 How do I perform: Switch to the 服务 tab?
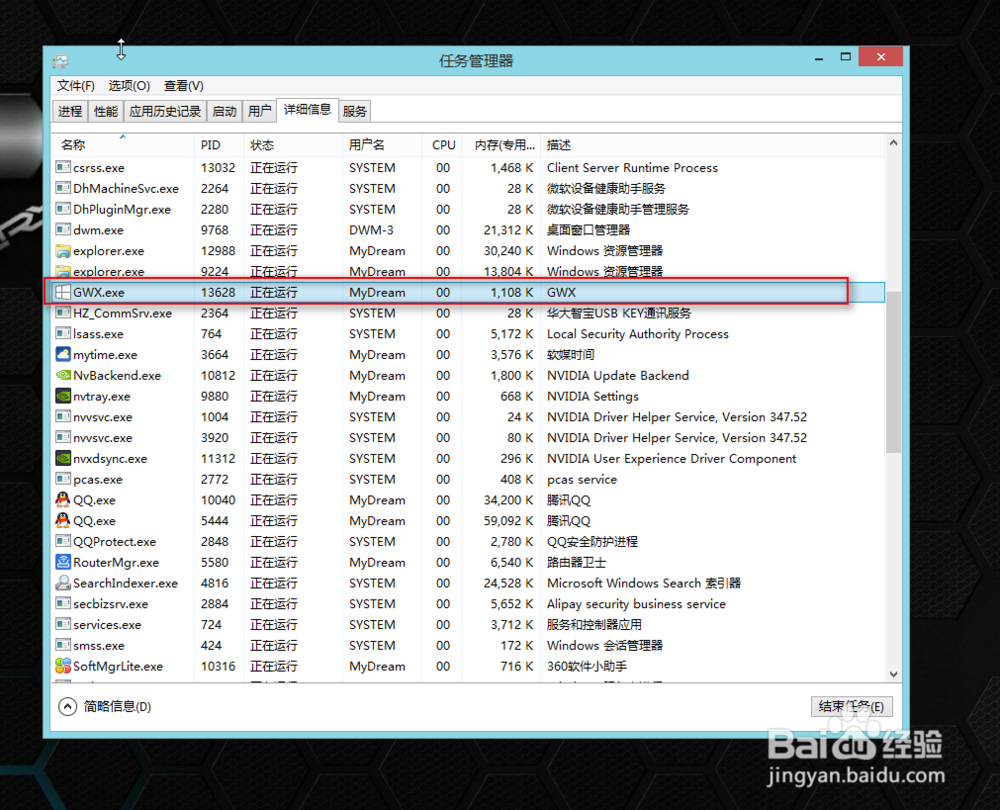(353, 110)
